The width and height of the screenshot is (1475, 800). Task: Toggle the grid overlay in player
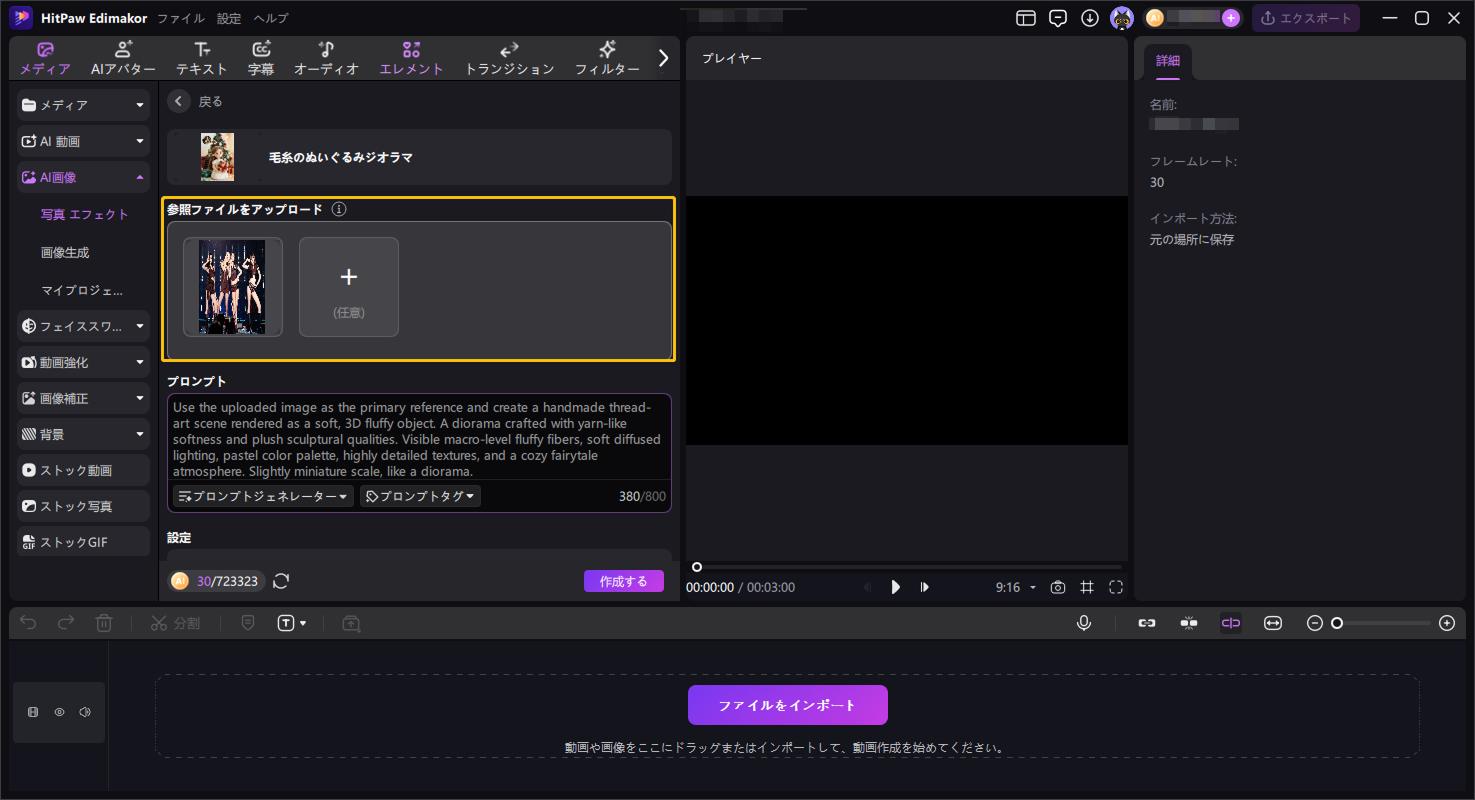[x=1087, y=587]
